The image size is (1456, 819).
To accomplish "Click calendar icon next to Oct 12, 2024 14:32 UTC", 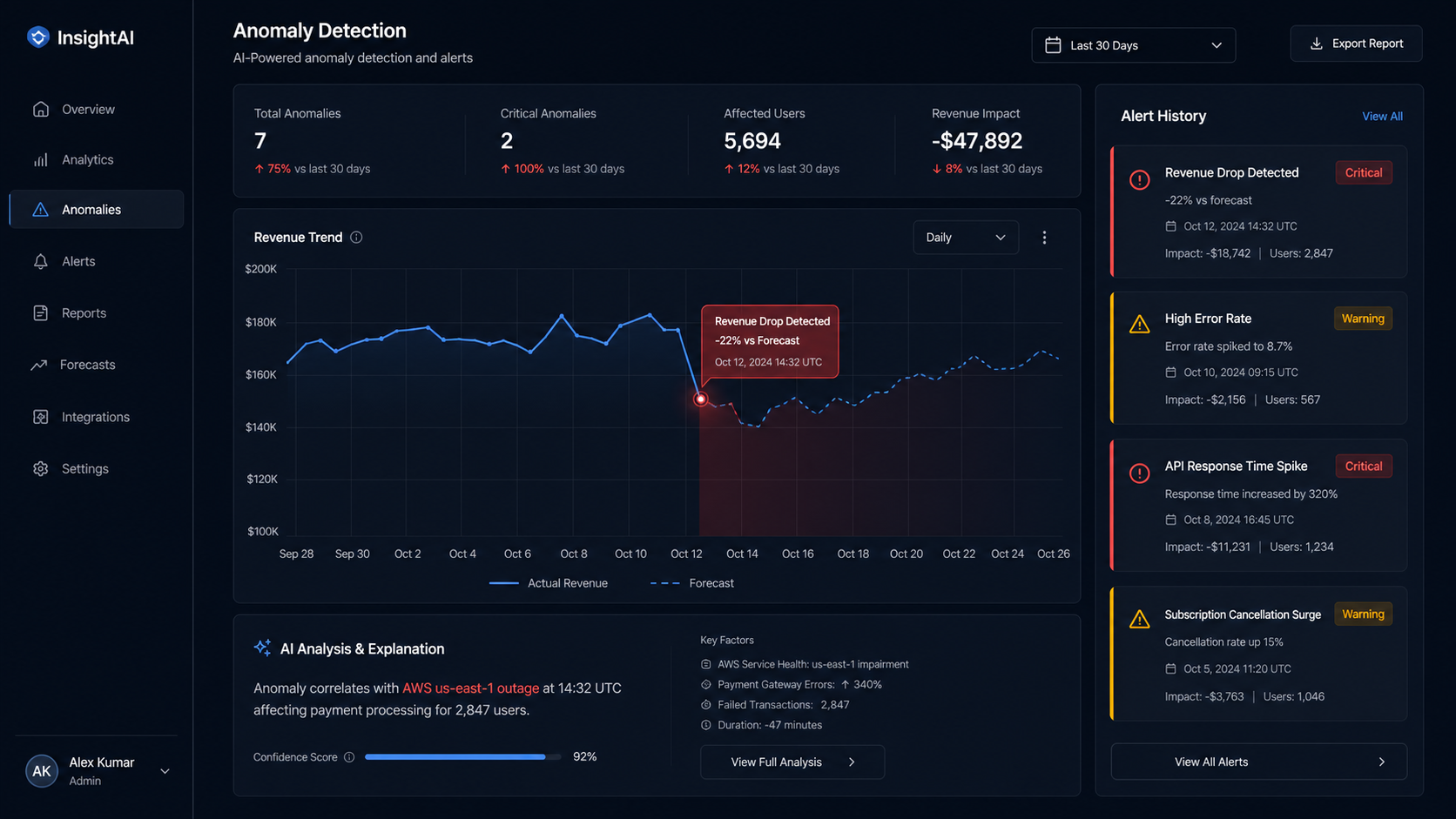I will (x=1170, y=226).
